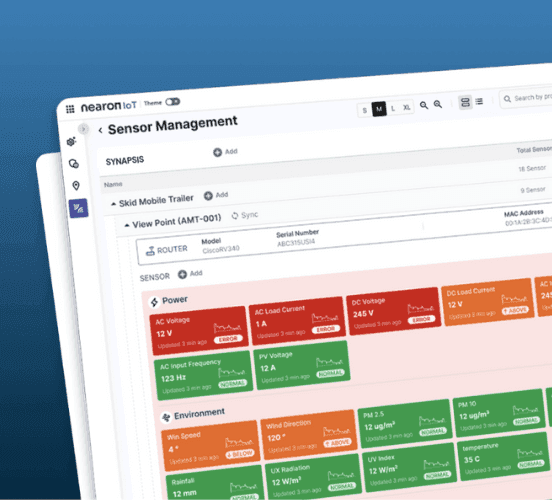Toggle the Theme switch
This screenshot has height=500, width=552.
[173, 102]
